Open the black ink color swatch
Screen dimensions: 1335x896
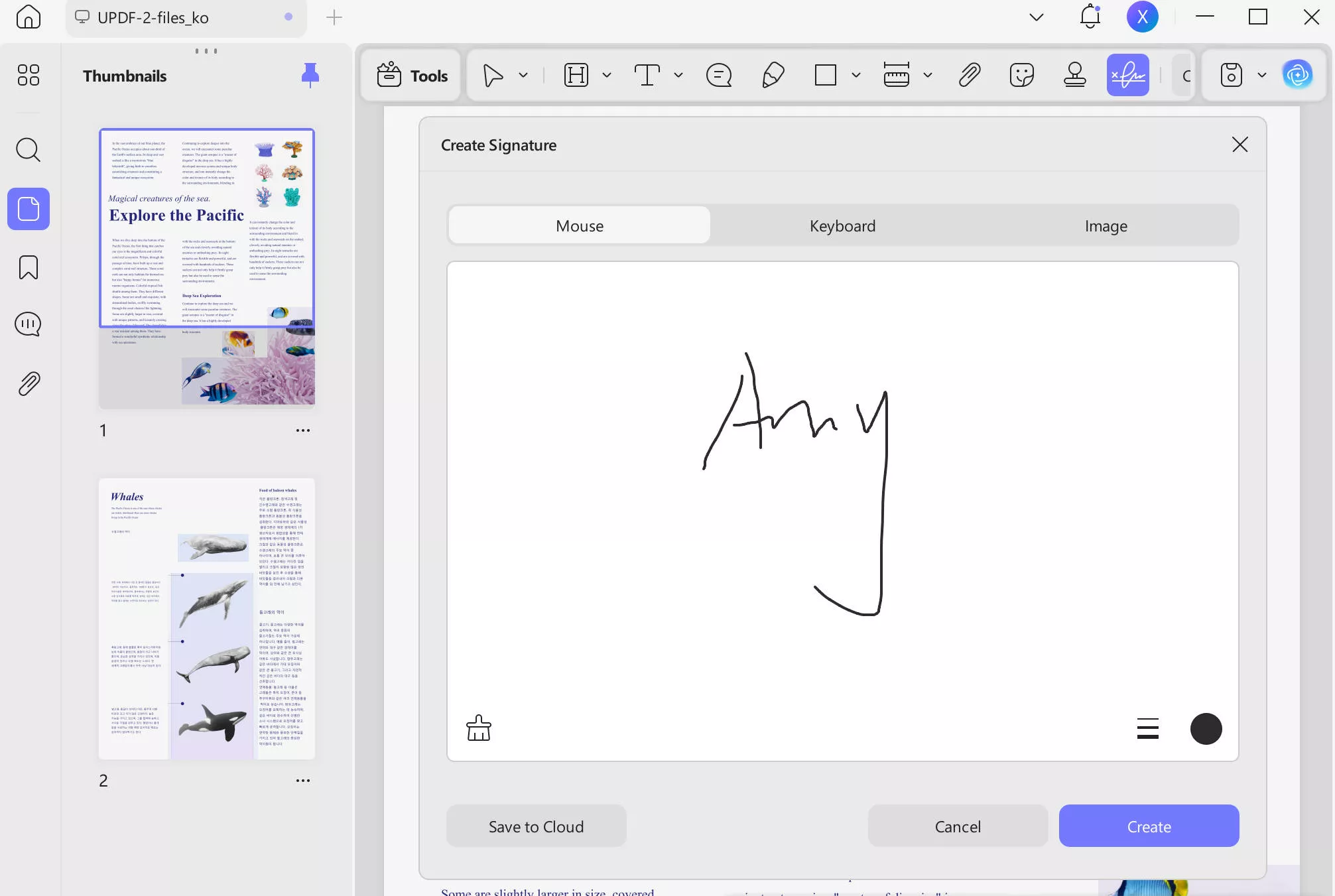1206,728
